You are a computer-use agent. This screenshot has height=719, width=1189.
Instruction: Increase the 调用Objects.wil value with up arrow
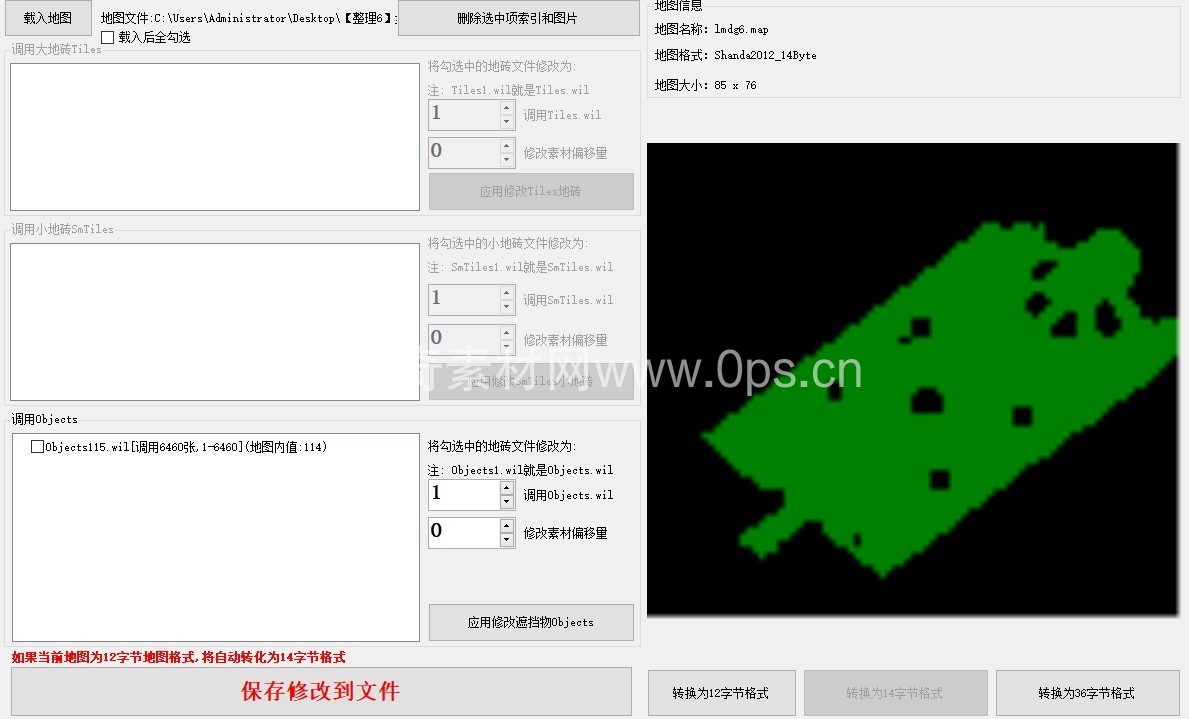507,488
